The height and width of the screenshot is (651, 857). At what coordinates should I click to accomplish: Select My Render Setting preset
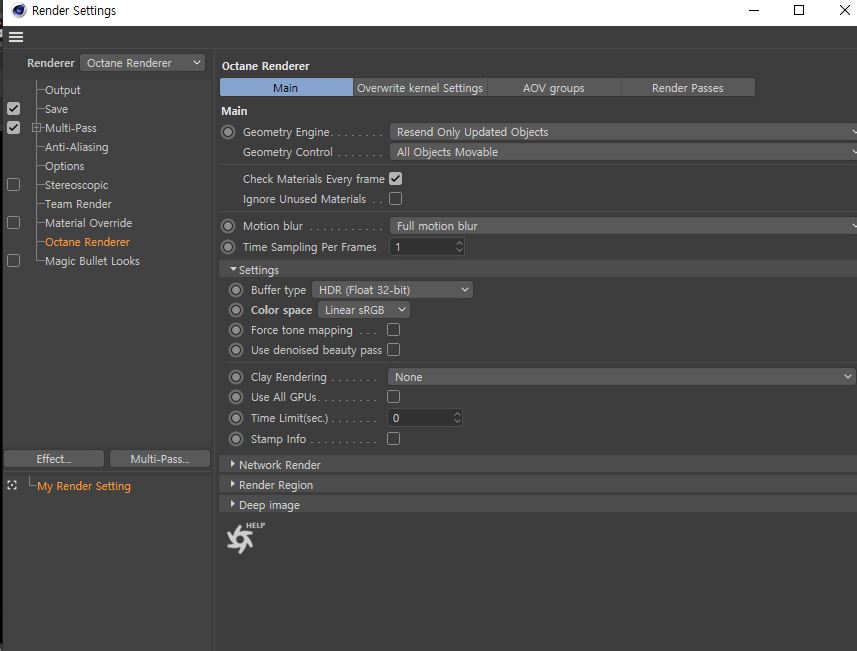[x=84, y=486]
